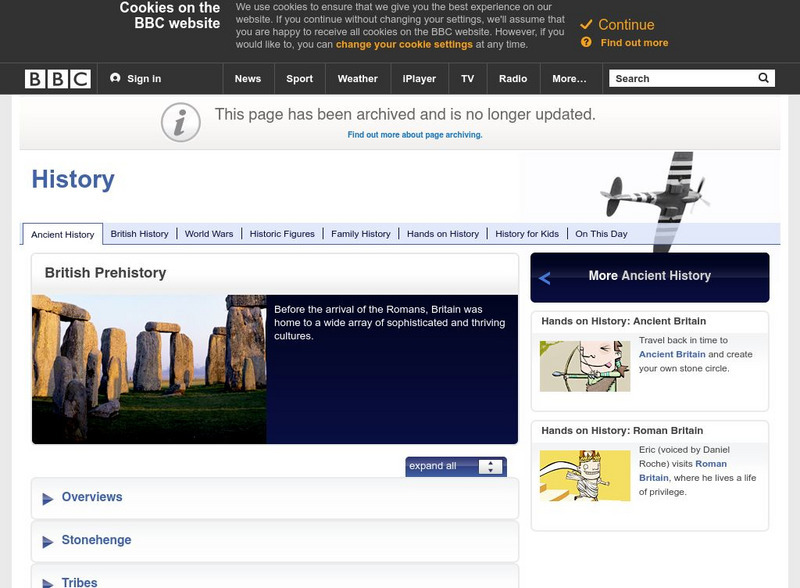Click the Stonehenge heading link

(96, 540)
